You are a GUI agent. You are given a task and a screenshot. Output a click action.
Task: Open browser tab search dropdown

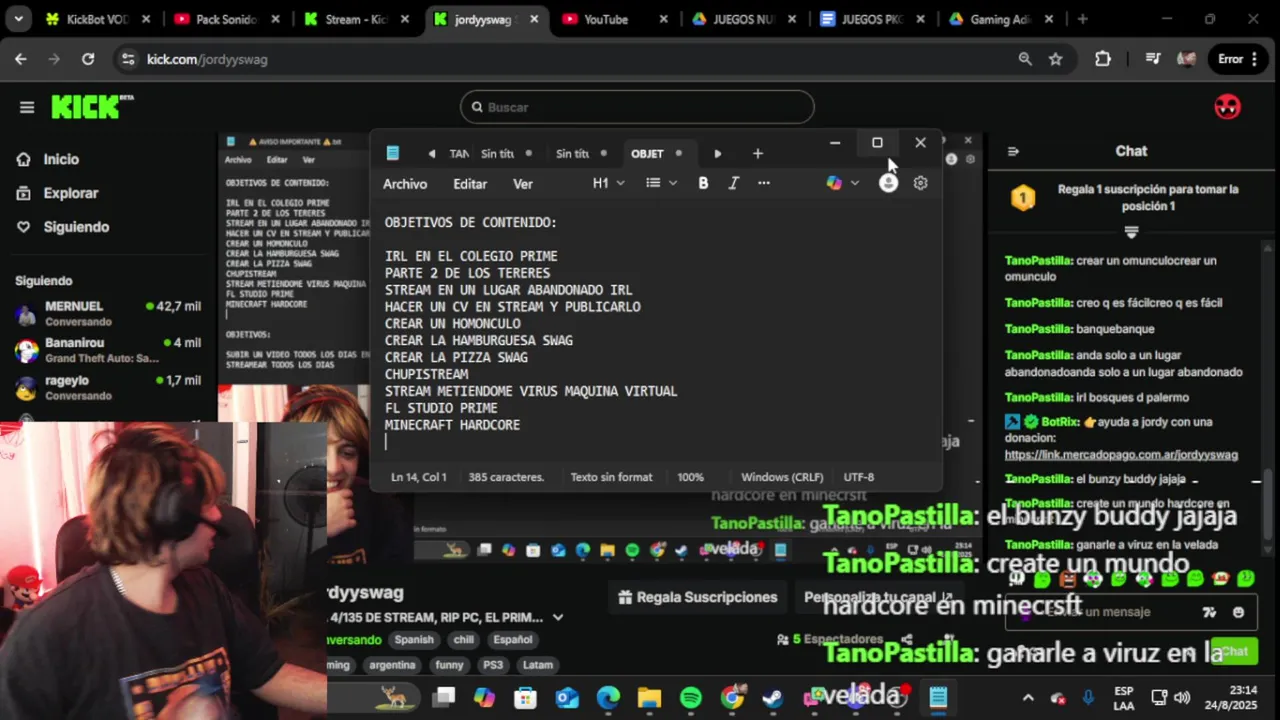(18, 19)
